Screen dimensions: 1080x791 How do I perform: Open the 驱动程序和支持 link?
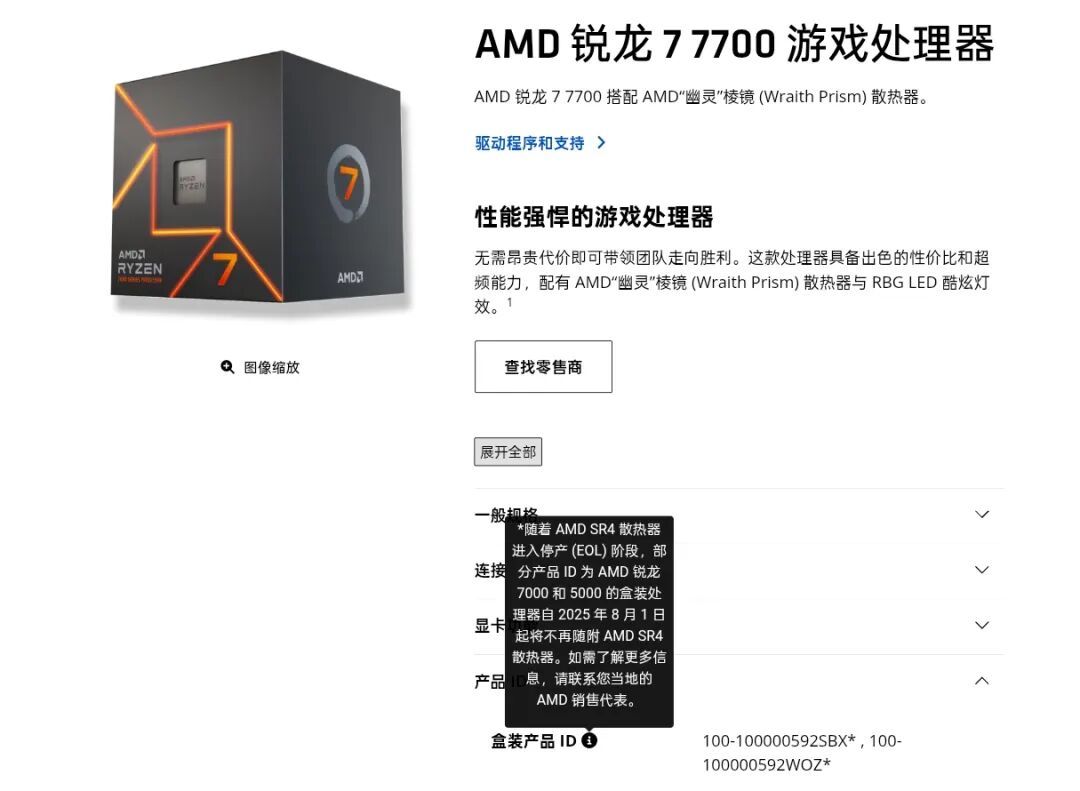(x=529, y=143)
